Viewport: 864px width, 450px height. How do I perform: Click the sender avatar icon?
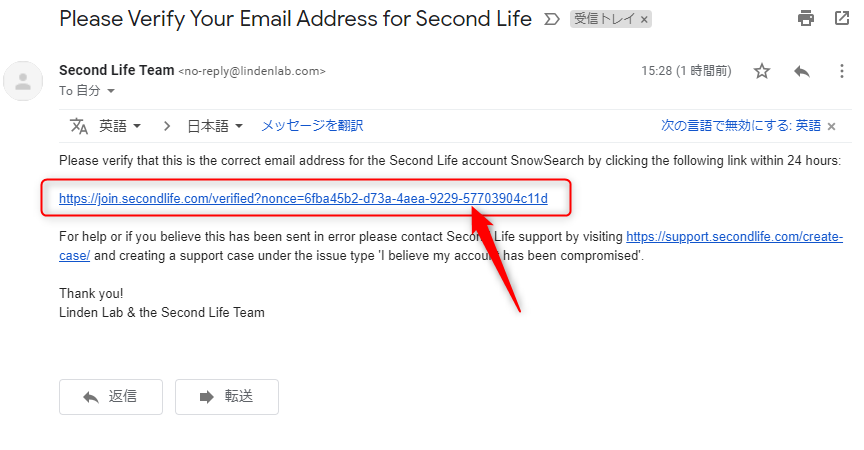[23, 82]
